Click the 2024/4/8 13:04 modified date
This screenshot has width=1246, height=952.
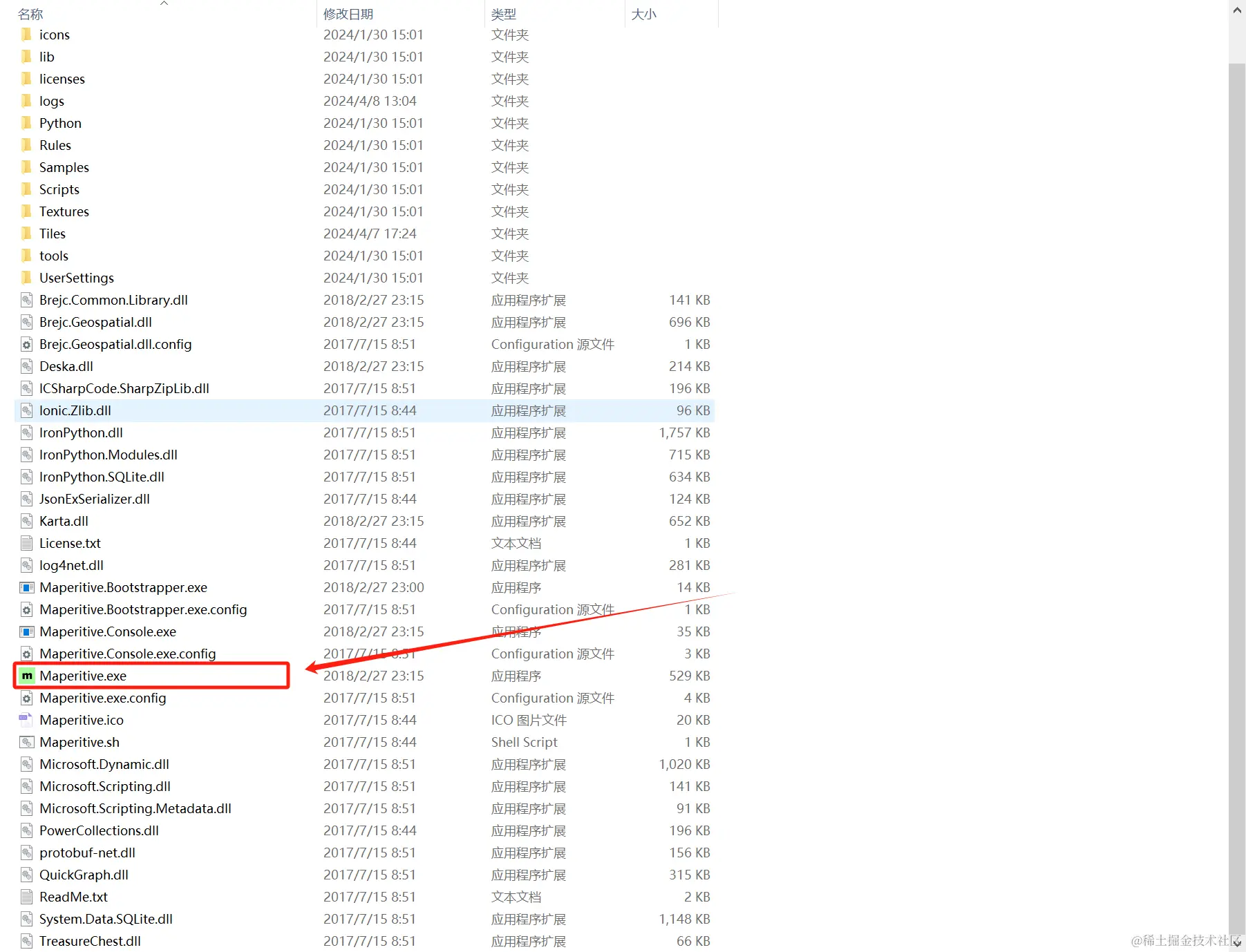pyautogui.click(x=370, y=101)
